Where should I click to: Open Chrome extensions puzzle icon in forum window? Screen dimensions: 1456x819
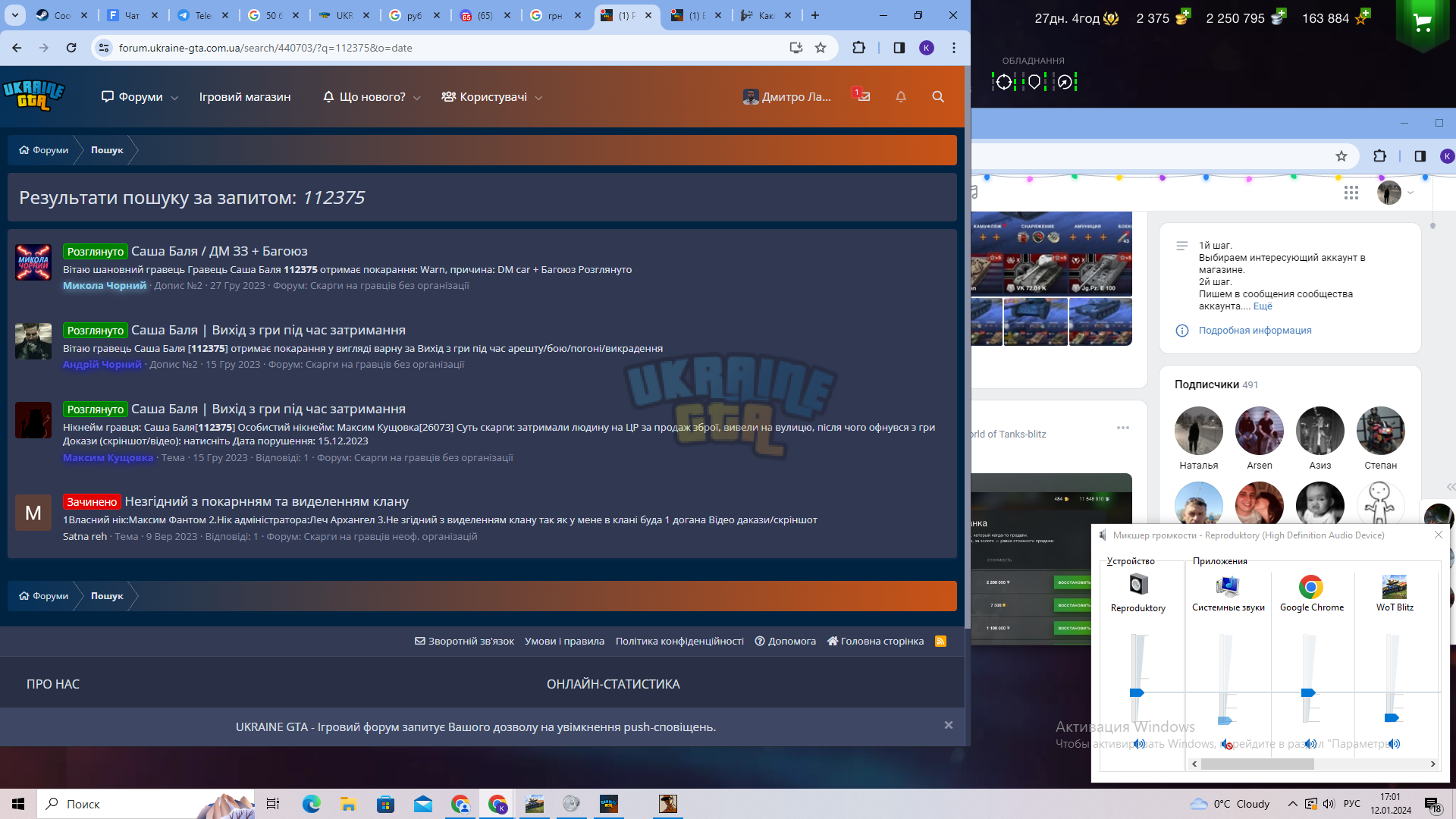click(x=858, y=48)
